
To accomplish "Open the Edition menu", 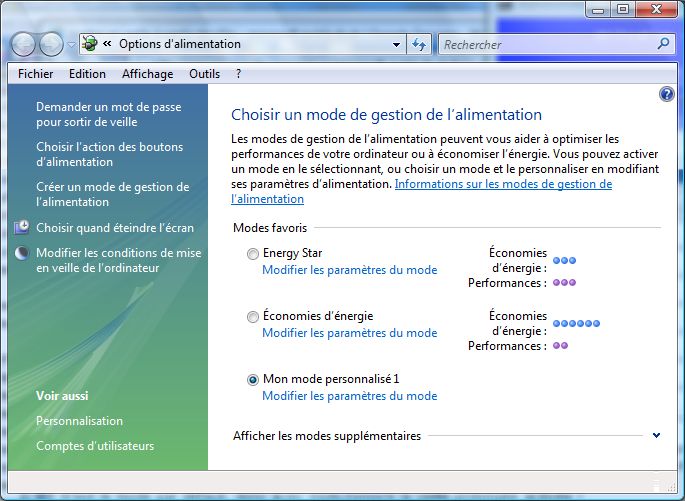I will [87, 74].
